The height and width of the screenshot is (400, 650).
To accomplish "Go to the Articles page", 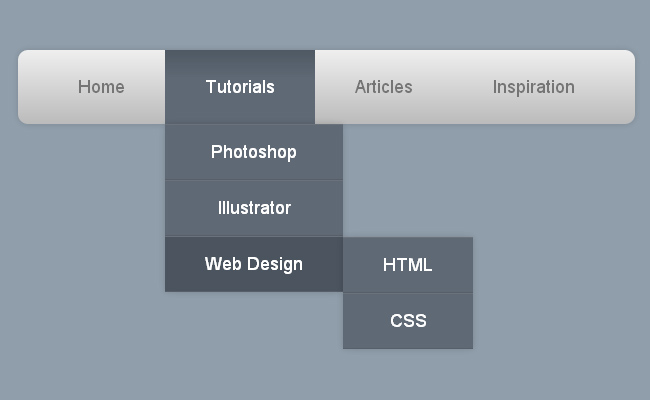I will click(x=383, y=87).
